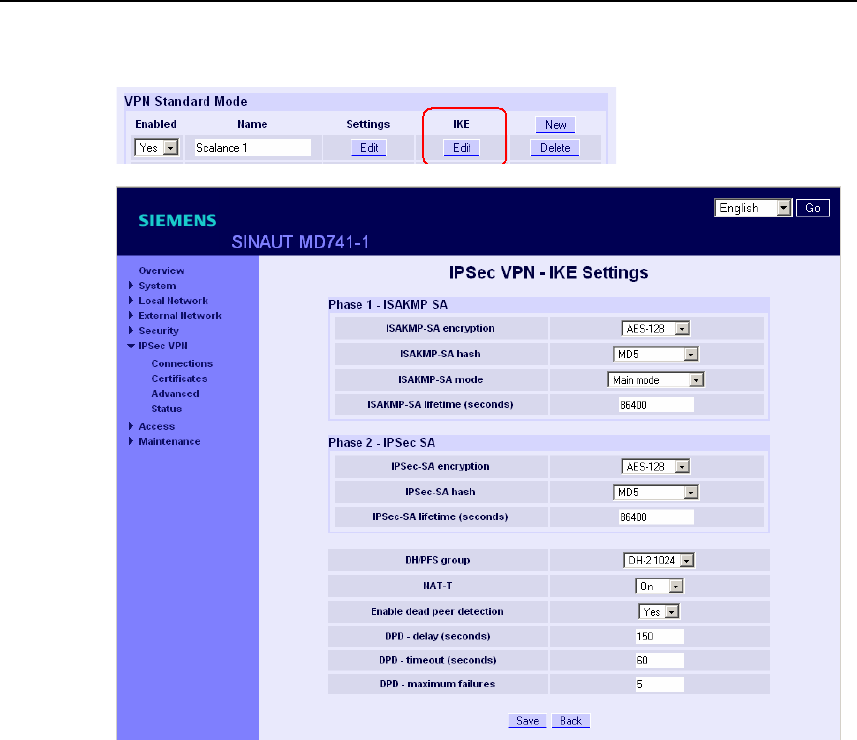Screen dimensions: 857x740
Task: Expand the Local Network menu arrow
Action: click(x=131, y=301)
